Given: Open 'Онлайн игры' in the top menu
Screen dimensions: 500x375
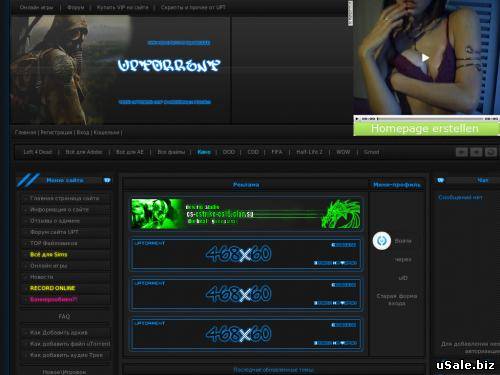Looking at the screenshot, I should (x=36, y=7).
